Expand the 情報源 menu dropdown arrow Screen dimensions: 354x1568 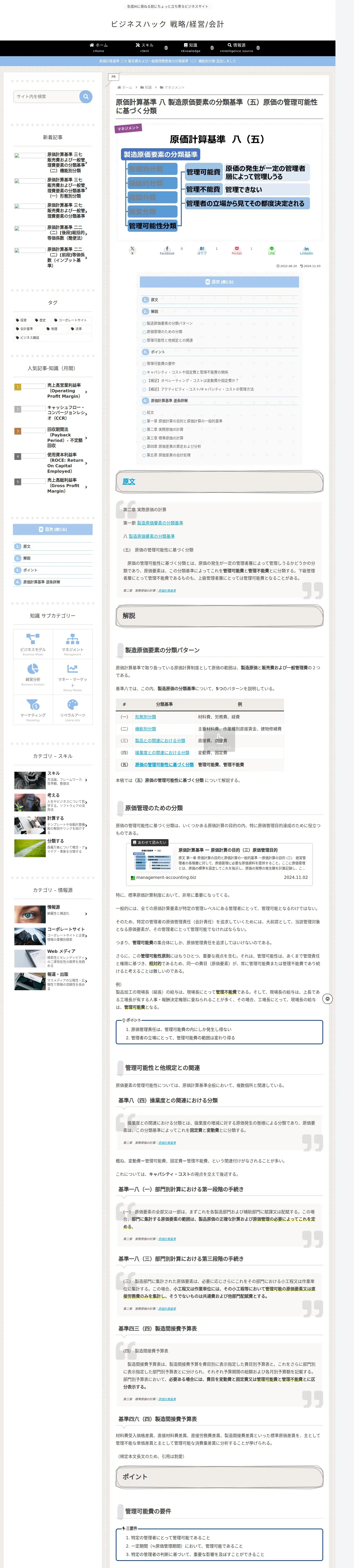[258, 48]
